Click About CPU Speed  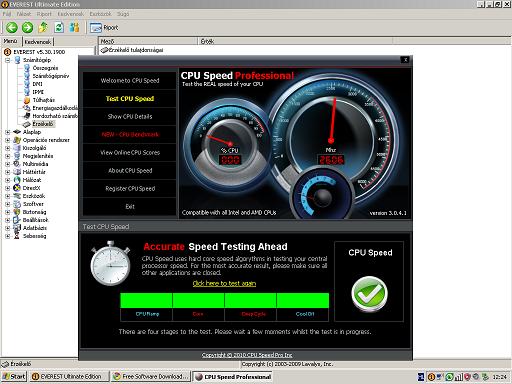[130, 171]
